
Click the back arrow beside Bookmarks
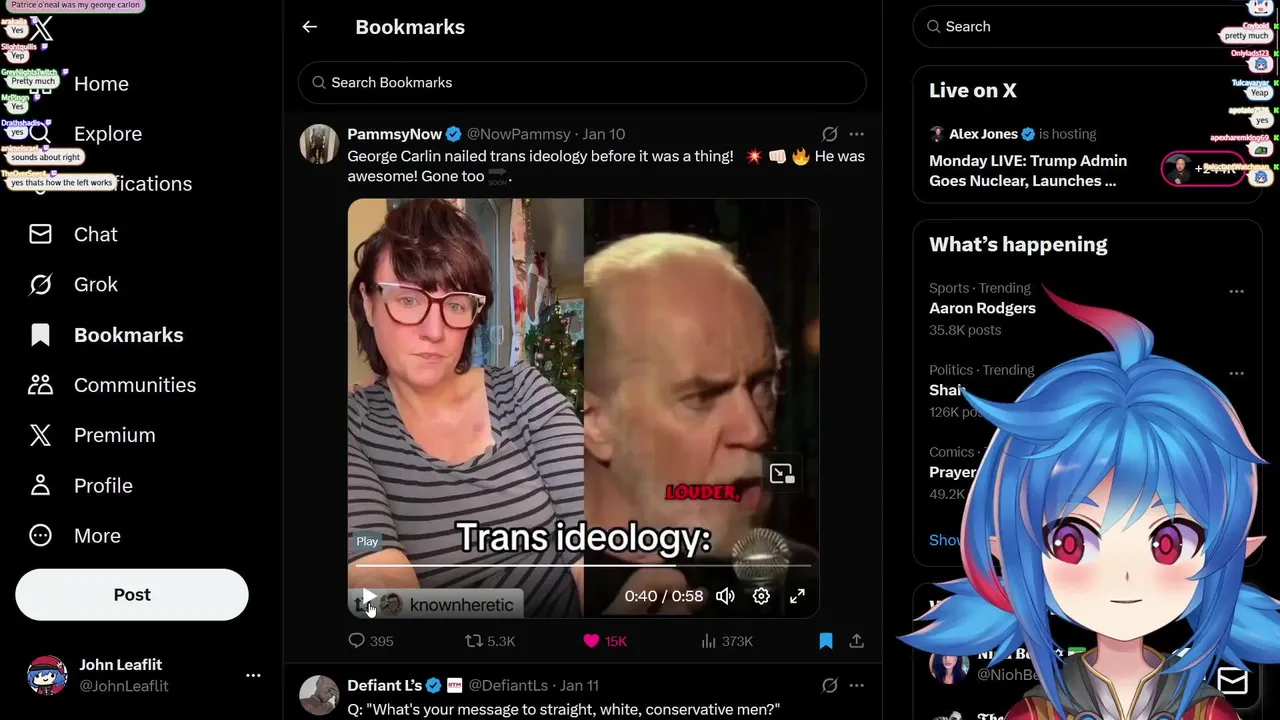(x=310, y=27)
